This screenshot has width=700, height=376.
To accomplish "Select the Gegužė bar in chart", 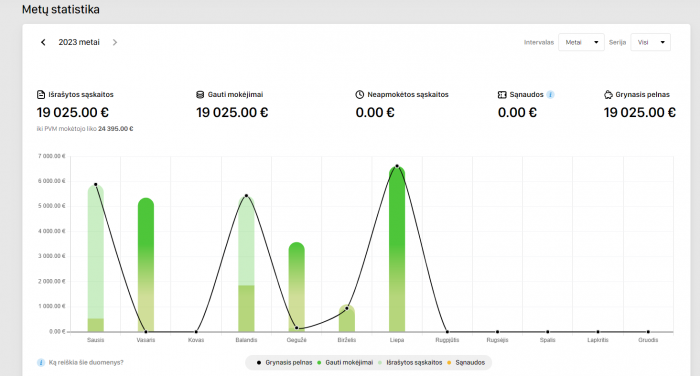I will pos(296,287).
